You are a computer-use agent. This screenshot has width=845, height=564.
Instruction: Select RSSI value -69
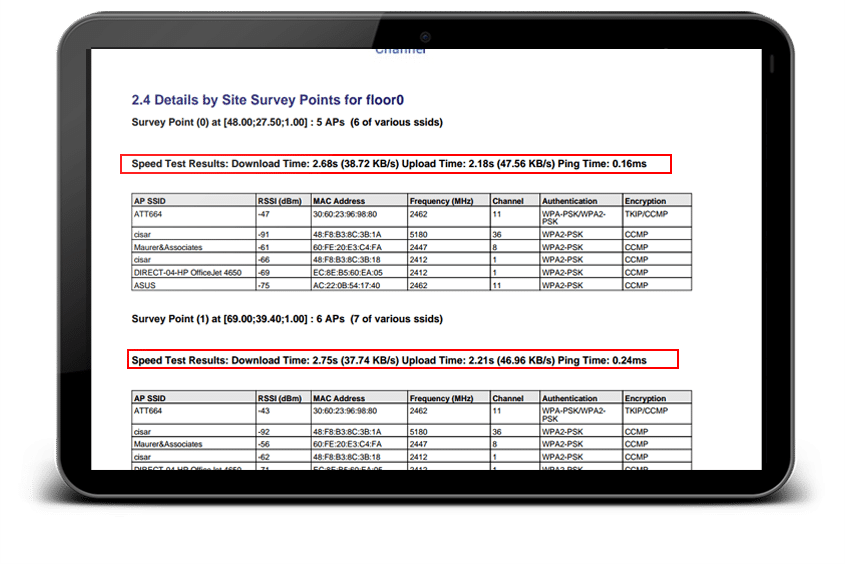tap(264, 273)
